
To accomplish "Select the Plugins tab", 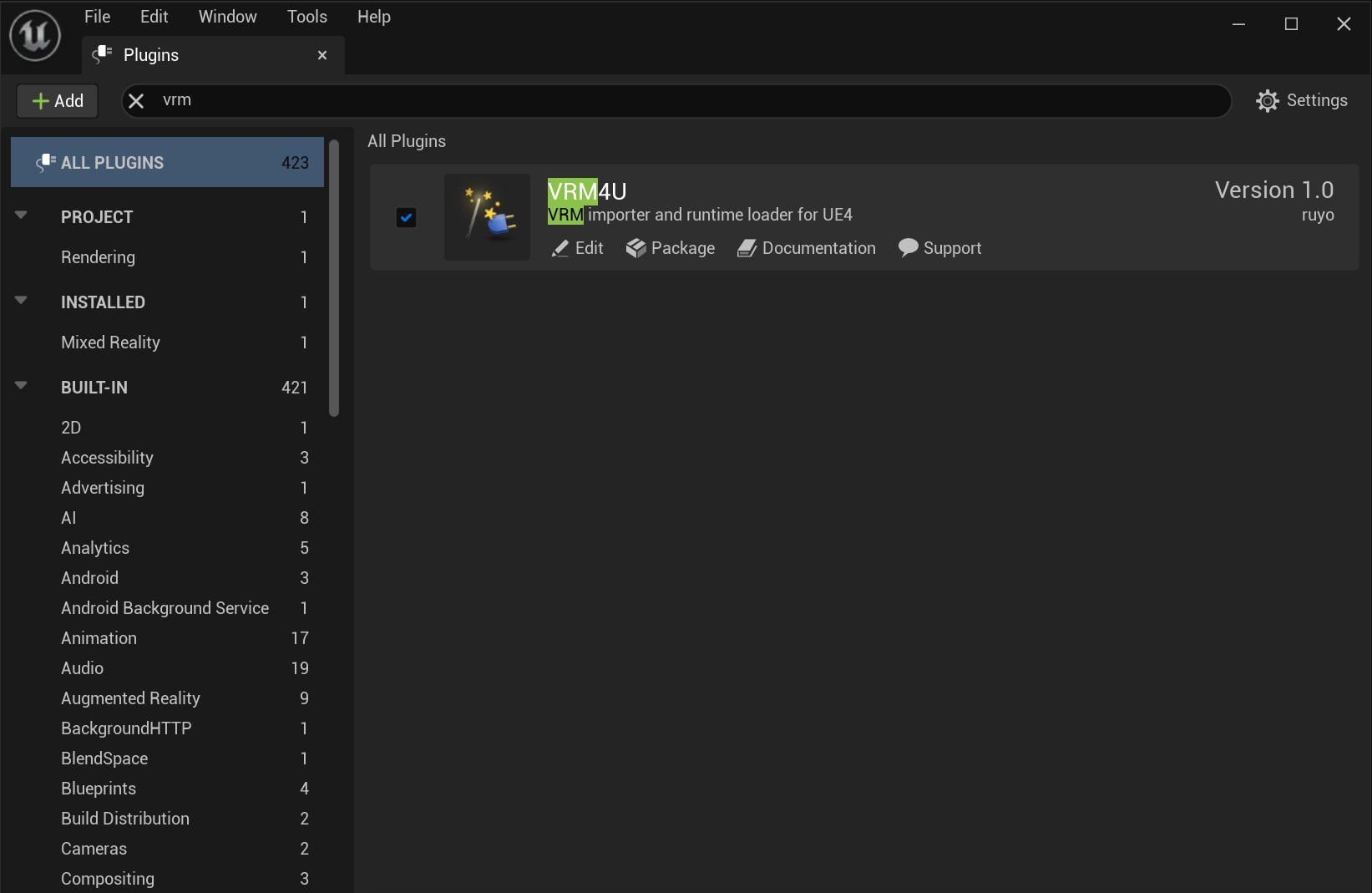I will [213, 55].
